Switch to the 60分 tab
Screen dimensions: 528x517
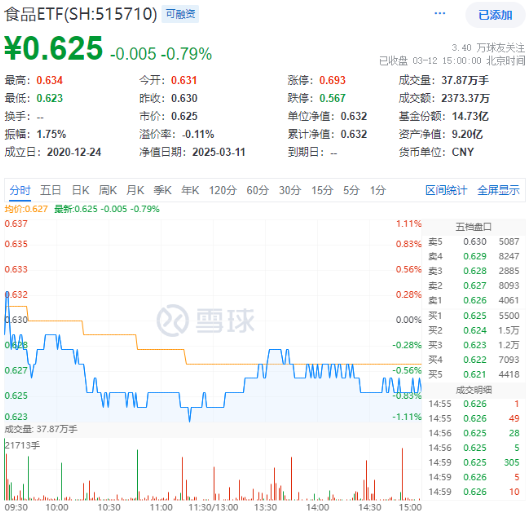pyautogui.click(x=258, y=190)
